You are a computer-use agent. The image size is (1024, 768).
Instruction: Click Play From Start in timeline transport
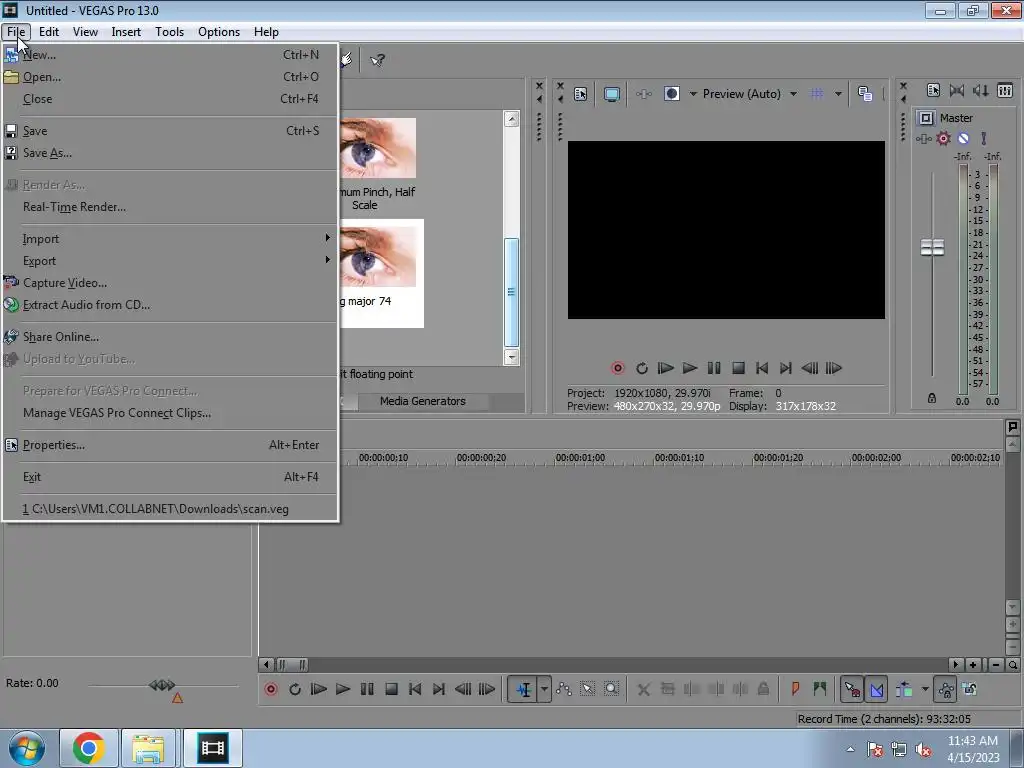coord(319,689)
